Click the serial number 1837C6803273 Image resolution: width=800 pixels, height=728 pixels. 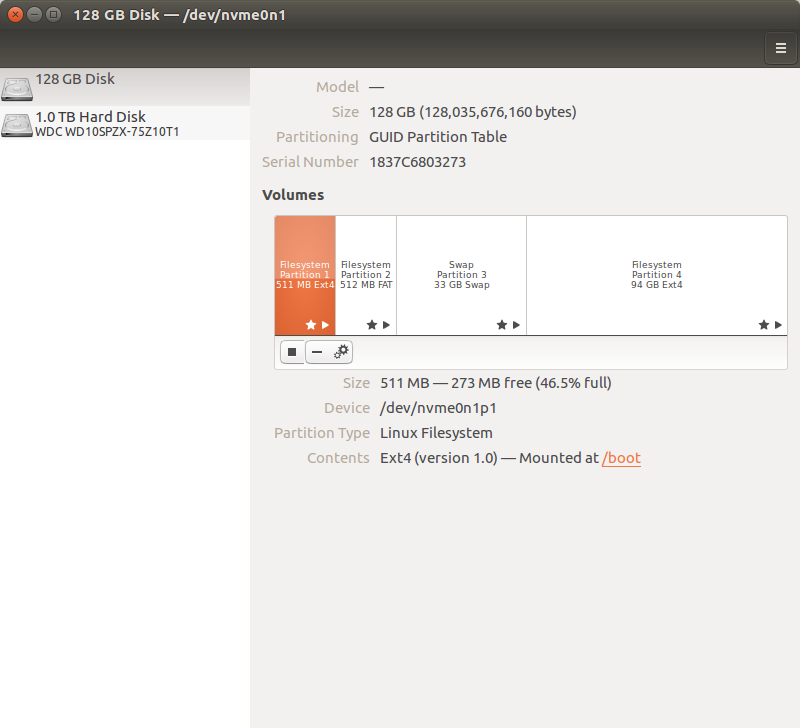click(x=417, y=162)
